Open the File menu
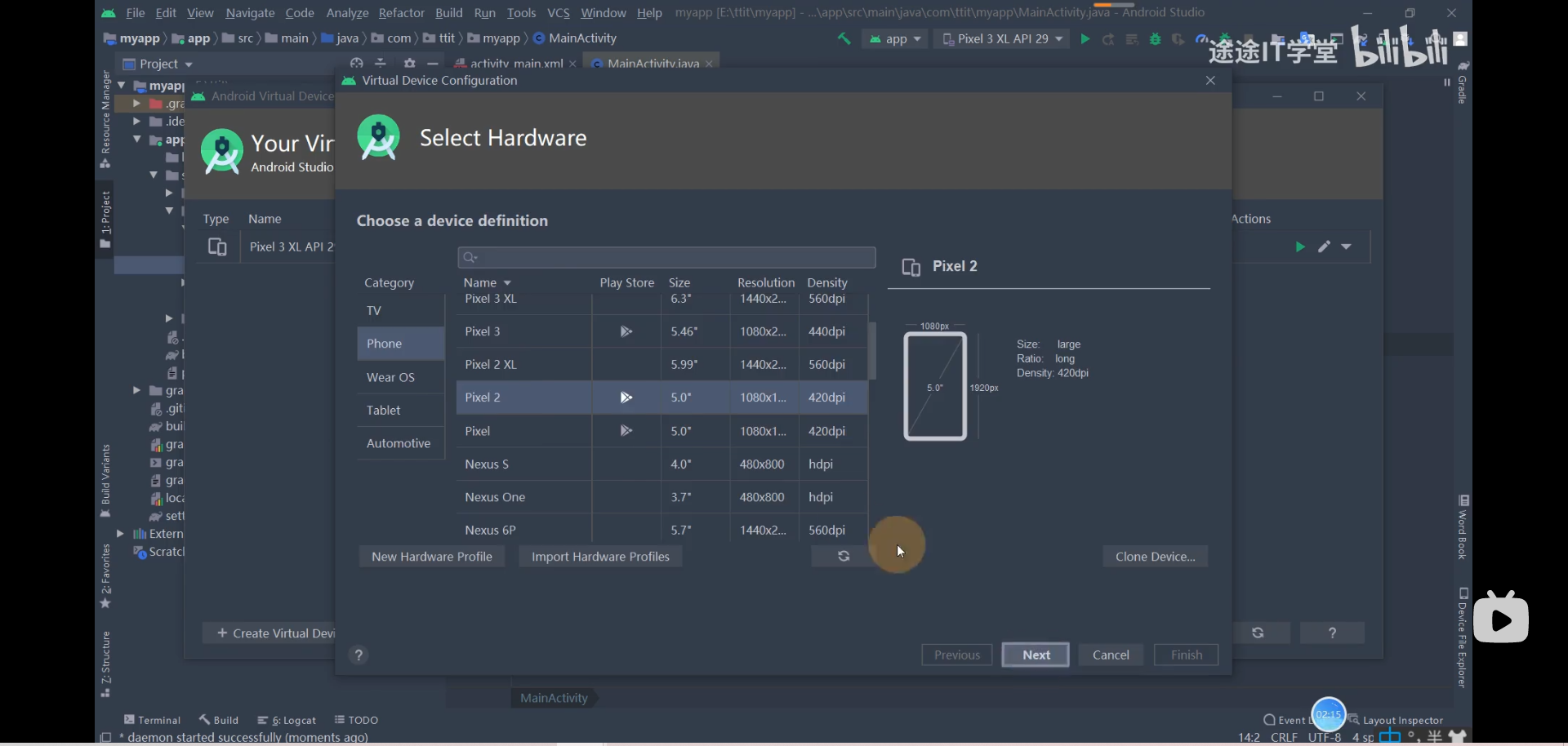1568x746 pixels. tap(136, 13)
